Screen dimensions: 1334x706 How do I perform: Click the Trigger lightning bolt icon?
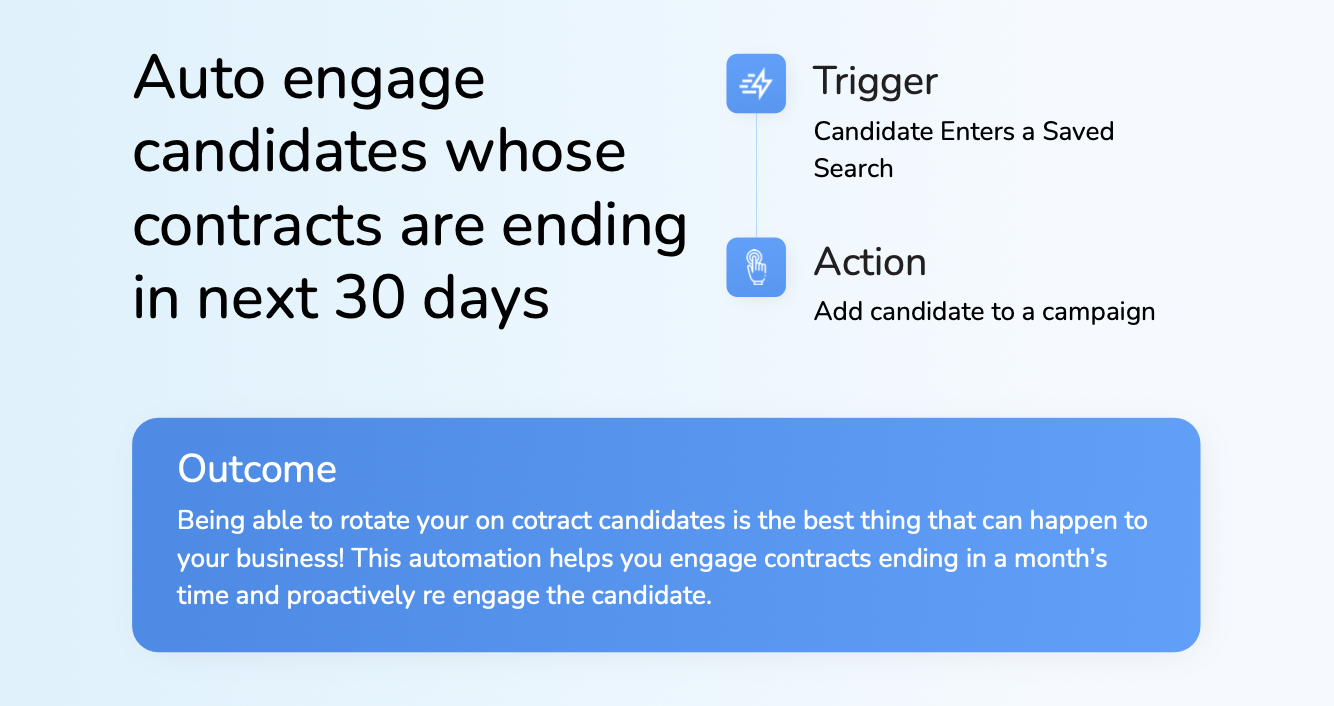pyautogui.click(x=756, y=84)
